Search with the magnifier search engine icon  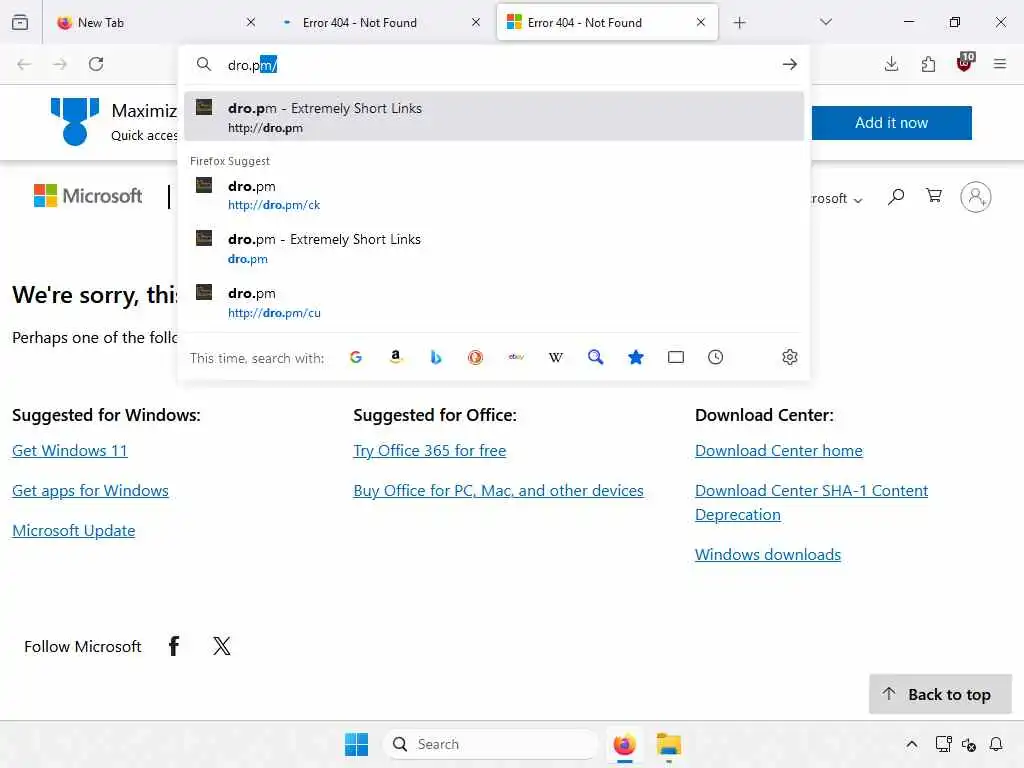pos(596,357)
